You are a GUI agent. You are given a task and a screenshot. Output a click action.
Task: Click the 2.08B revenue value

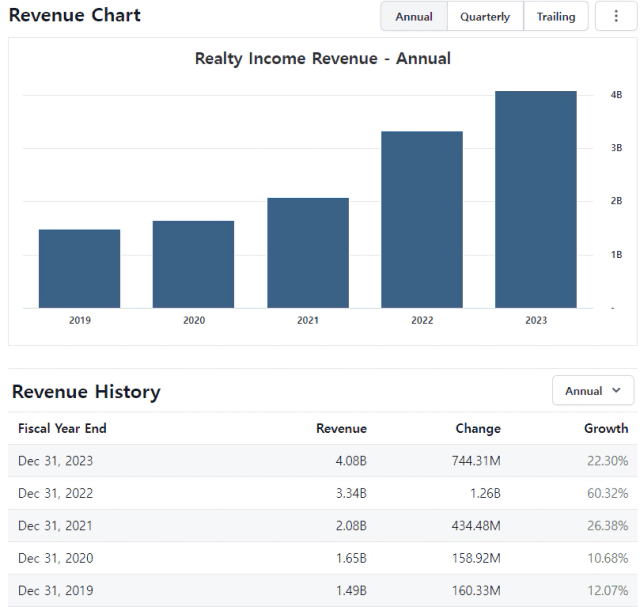click(x=351, y=525)
